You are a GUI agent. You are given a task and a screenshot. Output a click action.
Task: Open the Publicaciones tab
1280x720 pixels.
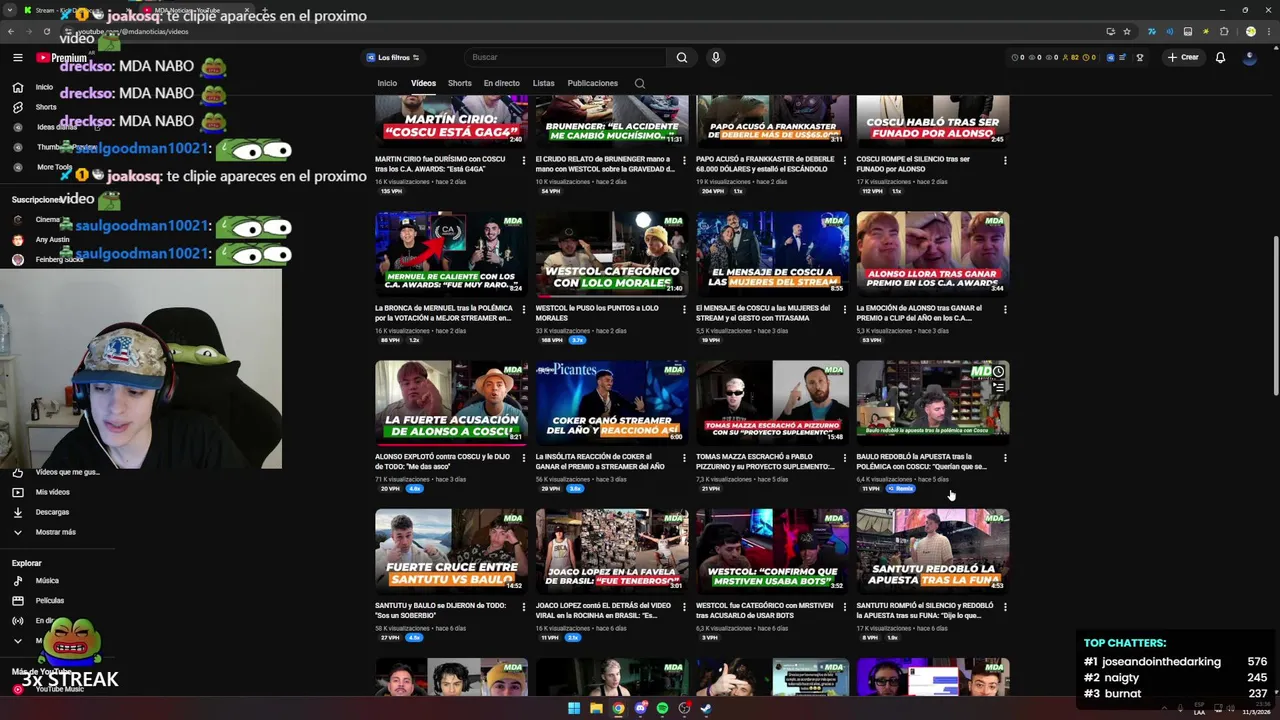pos(592,83)
